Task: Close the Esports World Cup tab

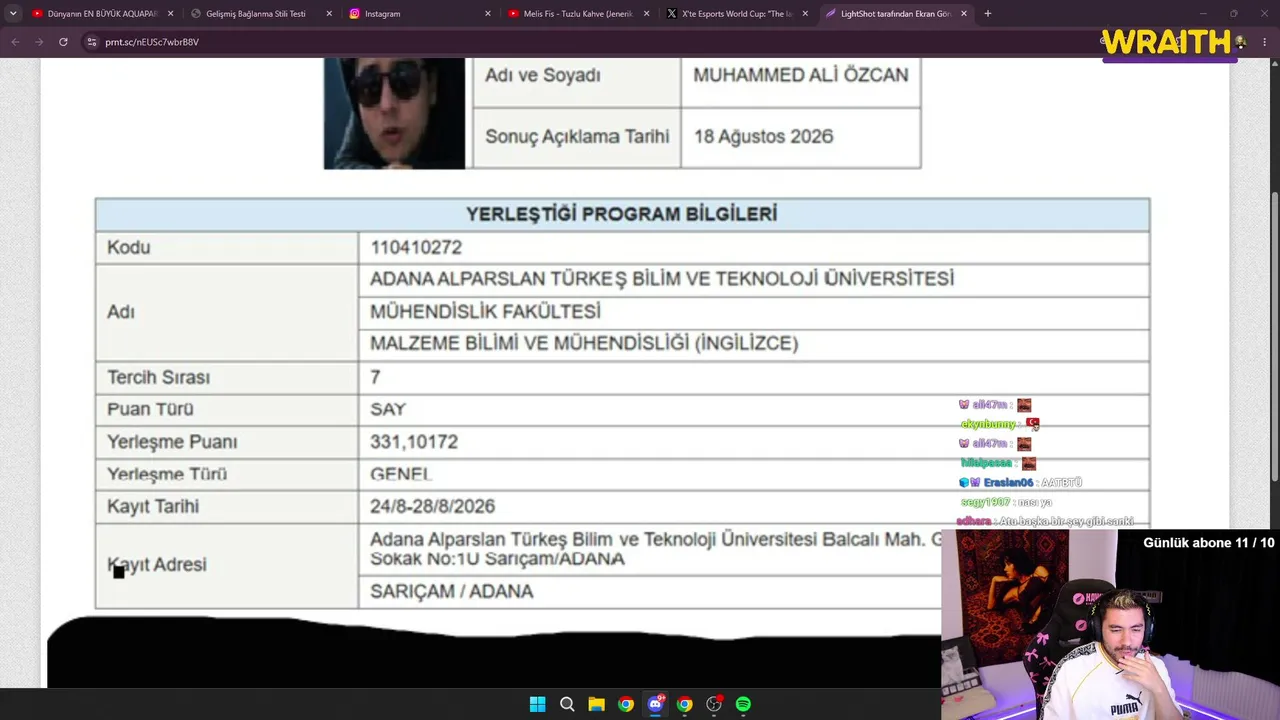Action: [x=805, y=14]
